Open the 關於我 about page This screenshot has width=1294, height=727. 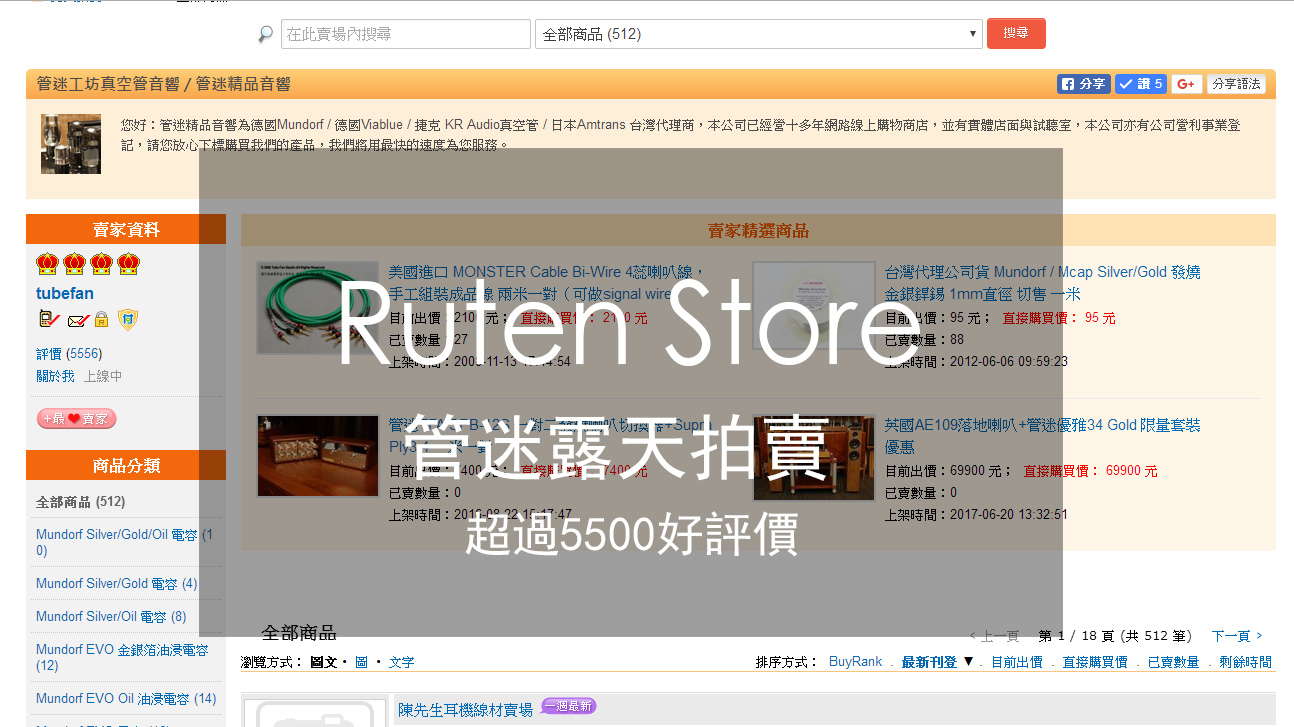[55, 376]
